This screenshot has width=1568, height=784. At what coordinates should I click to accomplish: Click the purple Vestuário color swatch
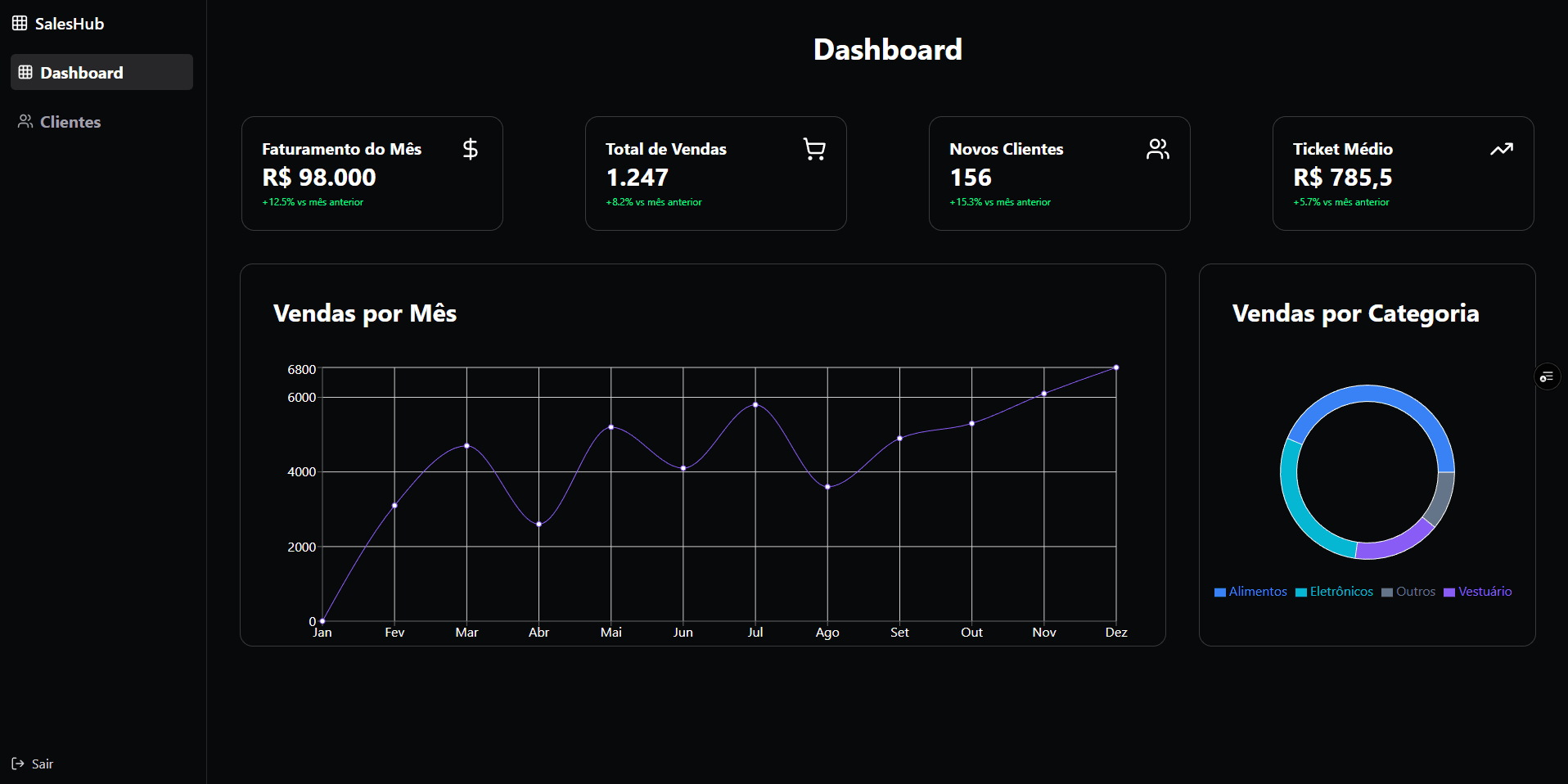tap(1449, 592)
